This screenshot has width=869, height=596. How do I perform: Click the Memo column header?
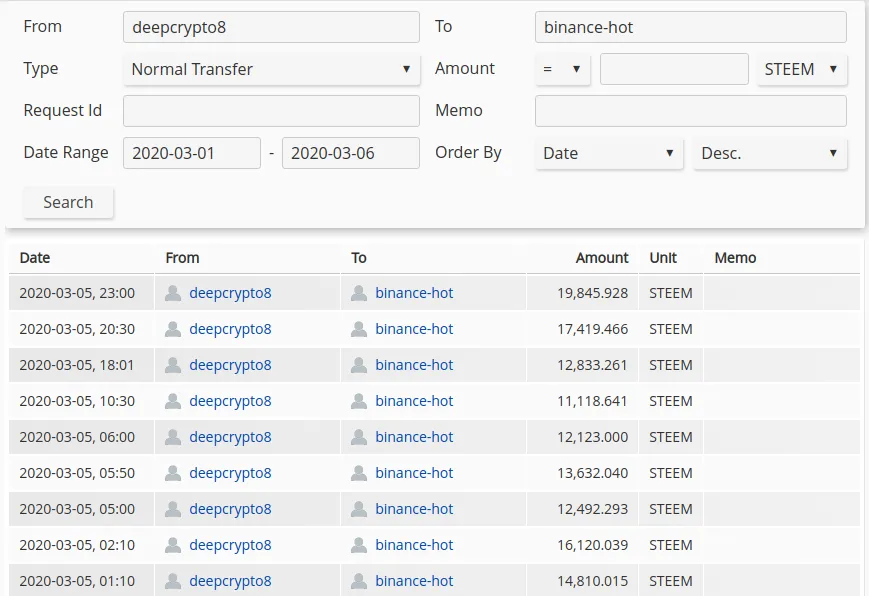pyautogui.click(x=735, y=258)
